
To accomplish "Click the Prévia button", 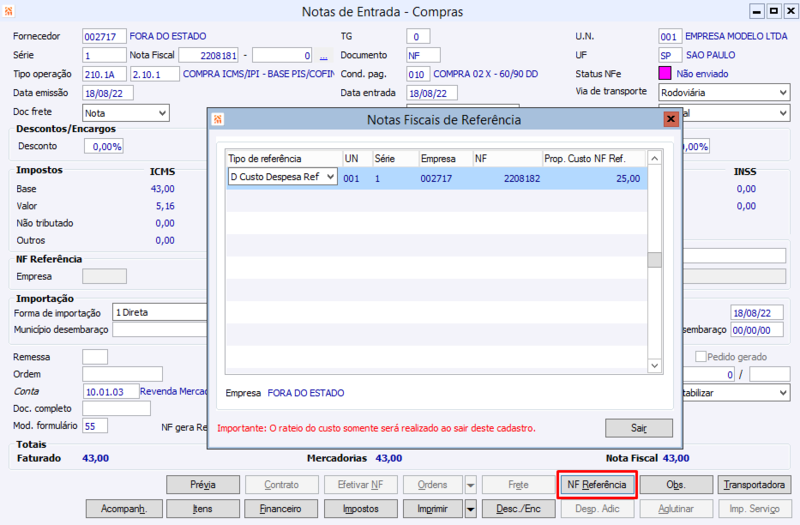I will click(203, 485).
